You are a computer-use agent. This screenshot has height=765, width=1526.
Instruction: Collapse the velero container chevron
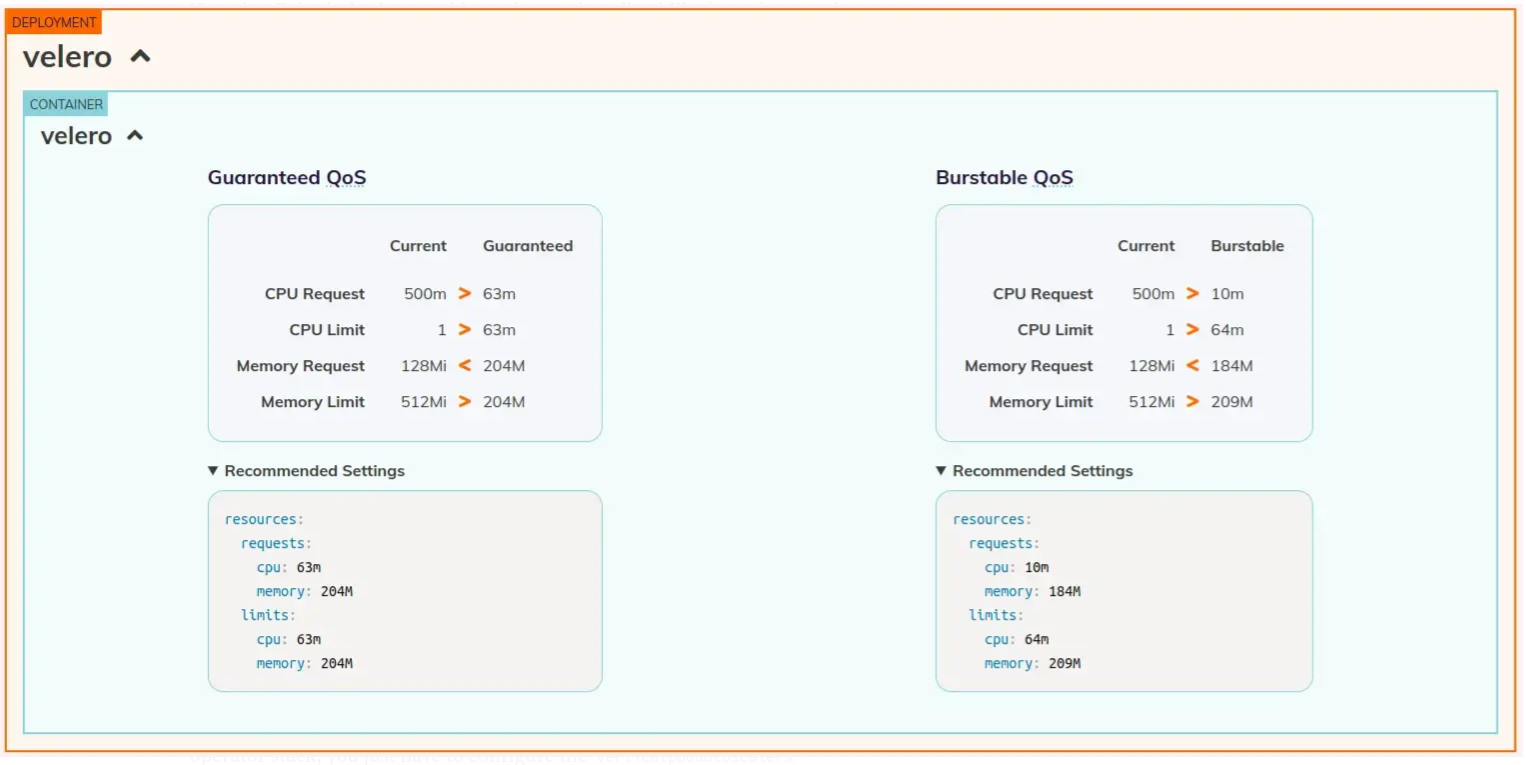tap(135, 136)
